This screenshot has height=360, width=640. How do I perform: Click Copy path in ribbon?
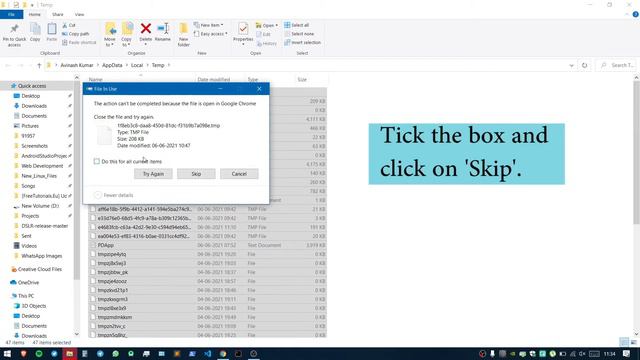tap(76, 34)
